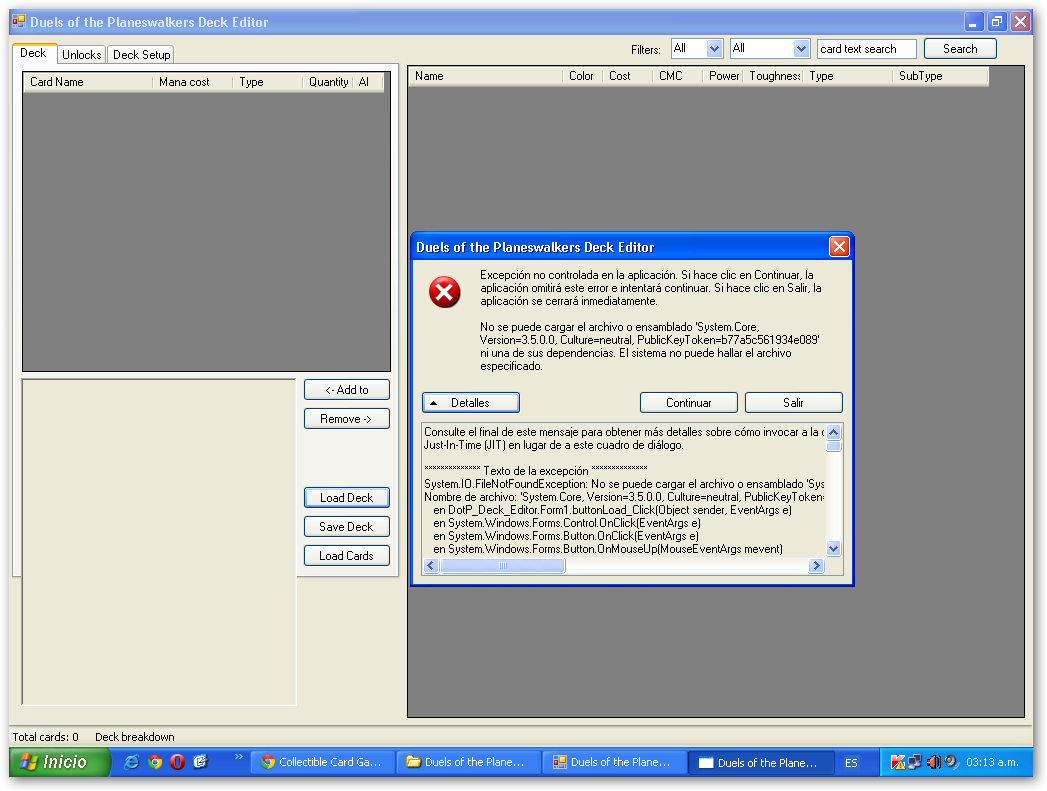Click the Salir button
The width and height of the screenshot is (1047, 791).
[793, 402]
